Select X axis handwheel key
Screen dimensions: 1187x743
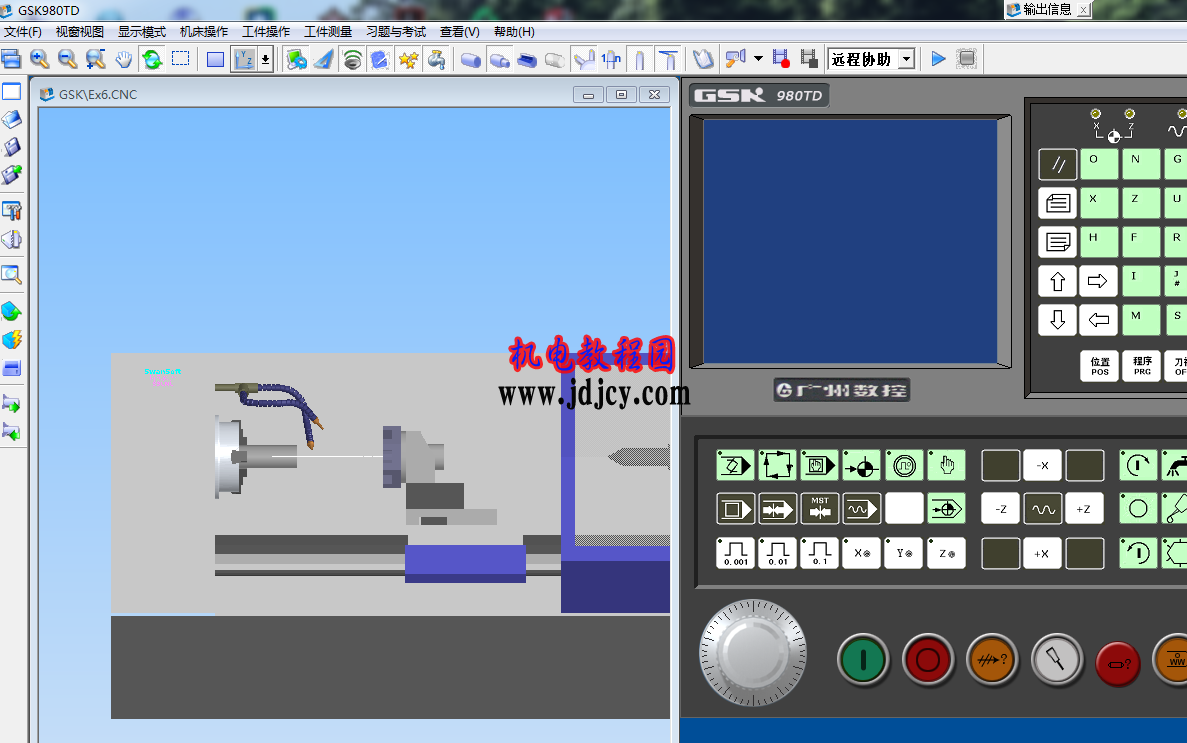pyautogui.click(x=862, y=553)
